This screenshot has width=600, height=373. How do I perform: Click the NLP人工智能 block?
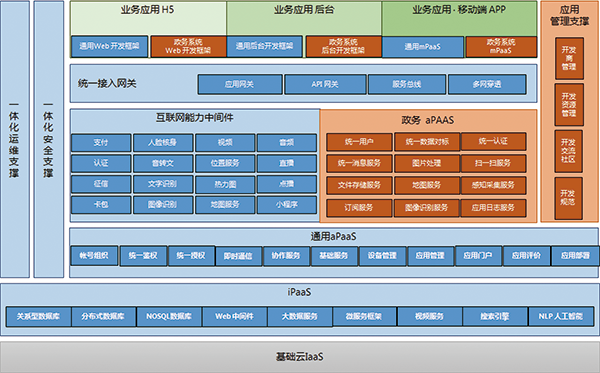pos(561,316)
